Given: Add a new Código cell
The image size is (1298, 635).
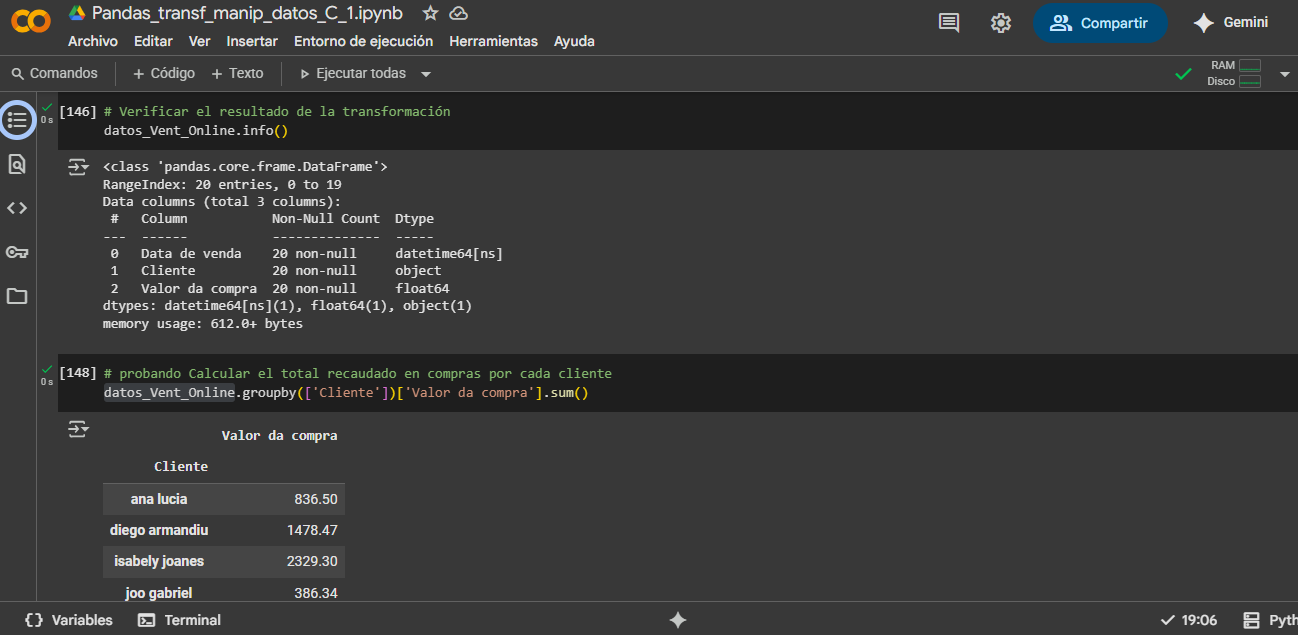Looking at the screenshot, I should click(x=164, y=73).
